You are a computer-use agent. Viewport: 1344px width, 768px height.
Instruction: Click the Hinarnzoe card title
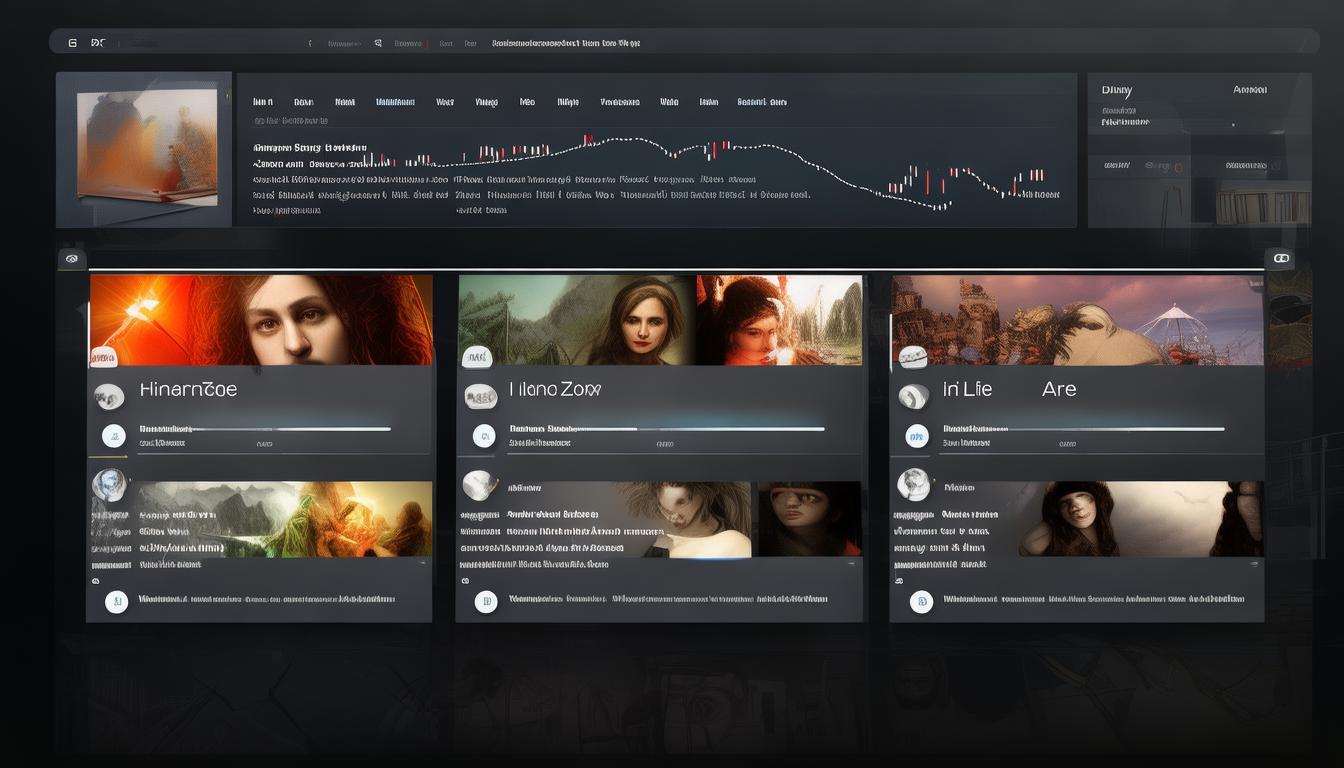[x=188, y=389]
